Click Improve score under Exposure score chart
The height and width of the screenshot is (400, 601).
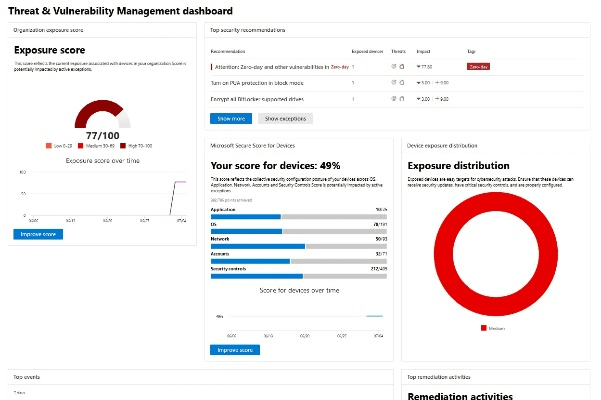(38, 234)
